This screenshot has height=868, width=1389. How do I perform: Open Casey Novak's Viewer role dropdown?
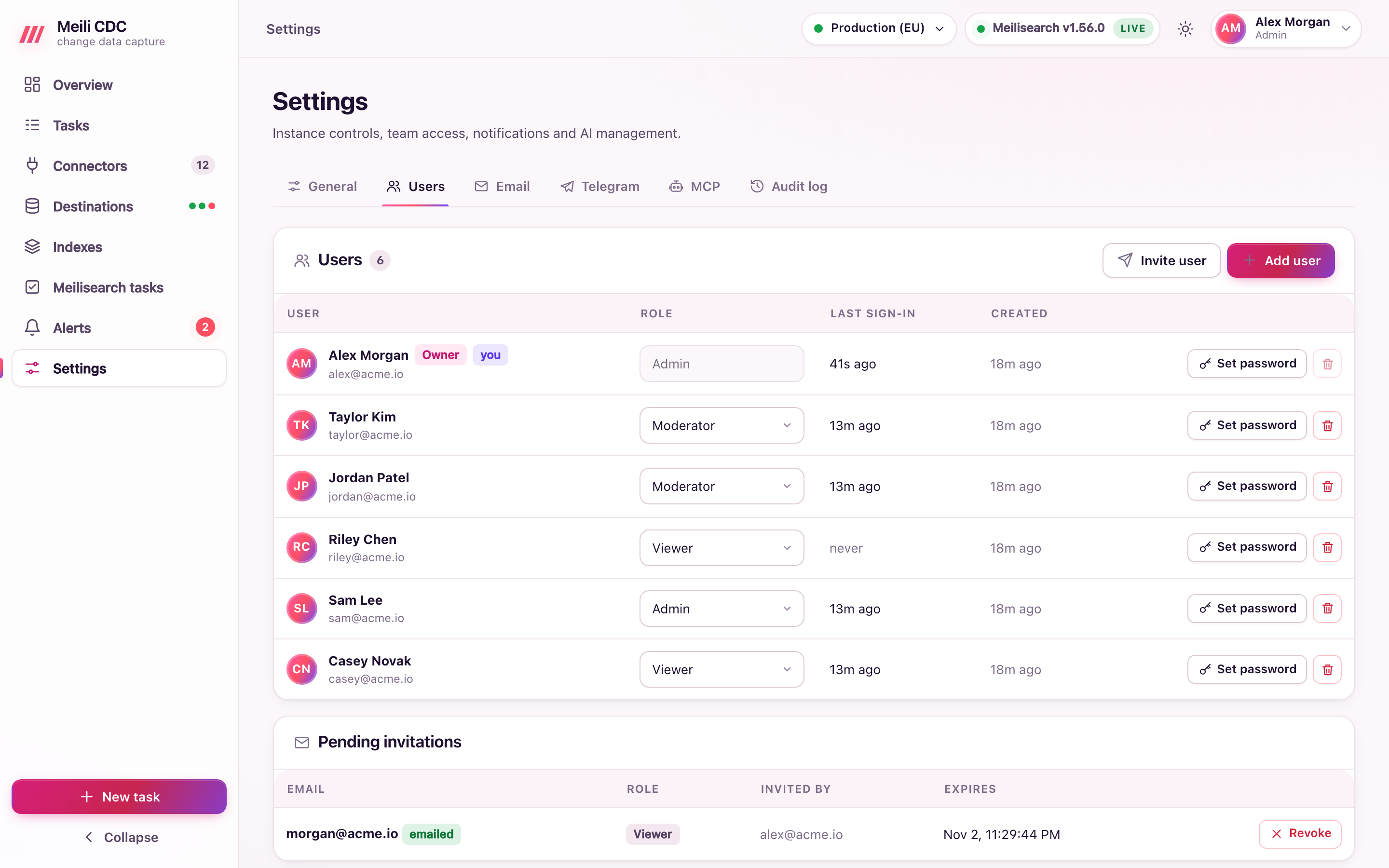[722, 669]
